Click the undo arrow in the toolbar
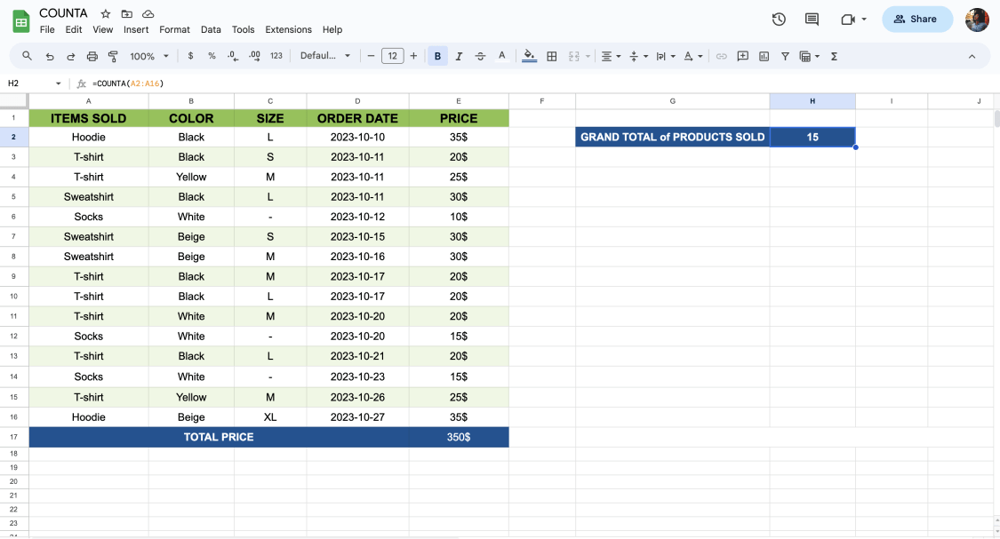The image size is (1000, 539). (x=49, y=57)
